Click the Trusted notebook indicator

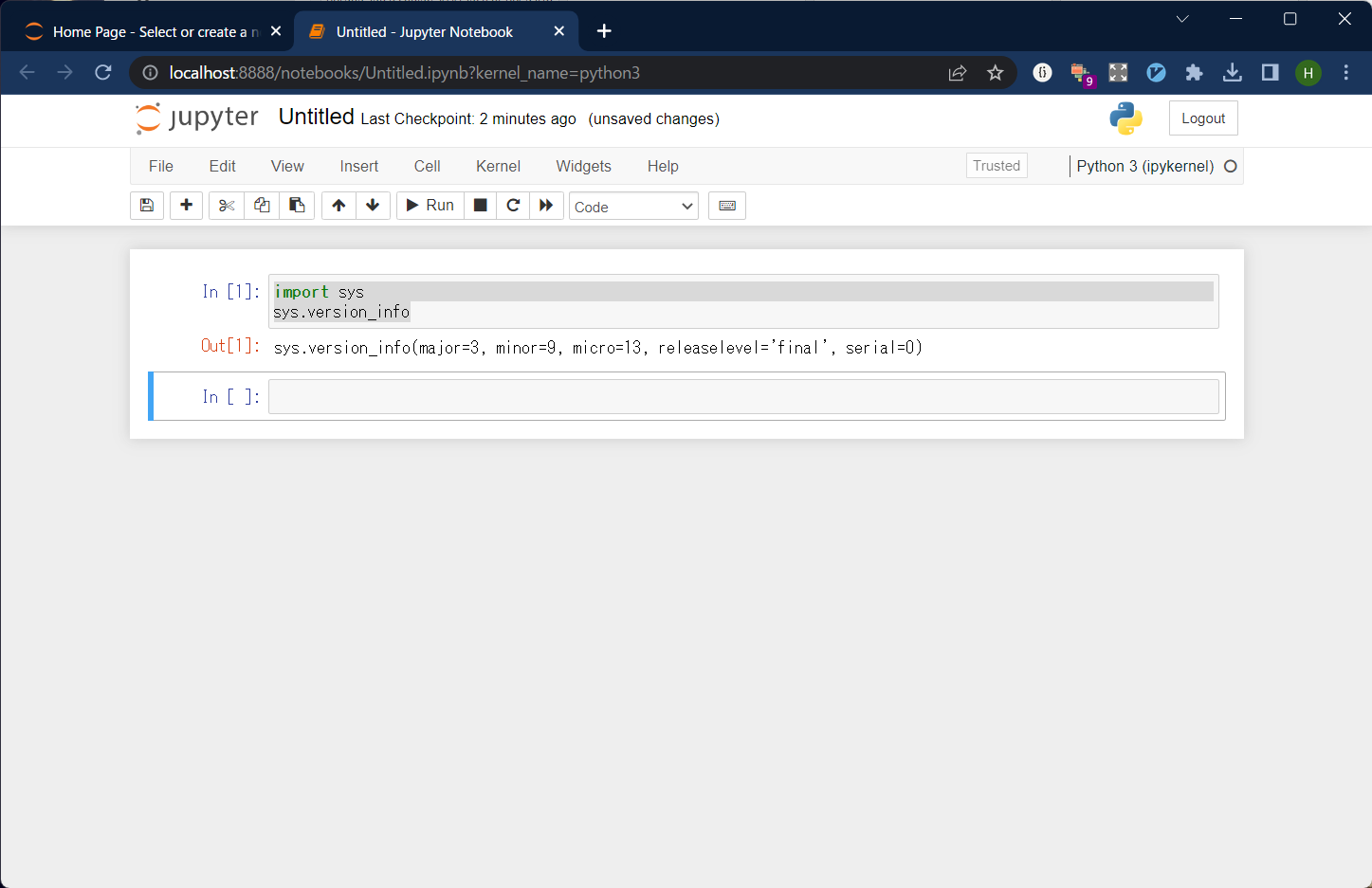point(997,165)
